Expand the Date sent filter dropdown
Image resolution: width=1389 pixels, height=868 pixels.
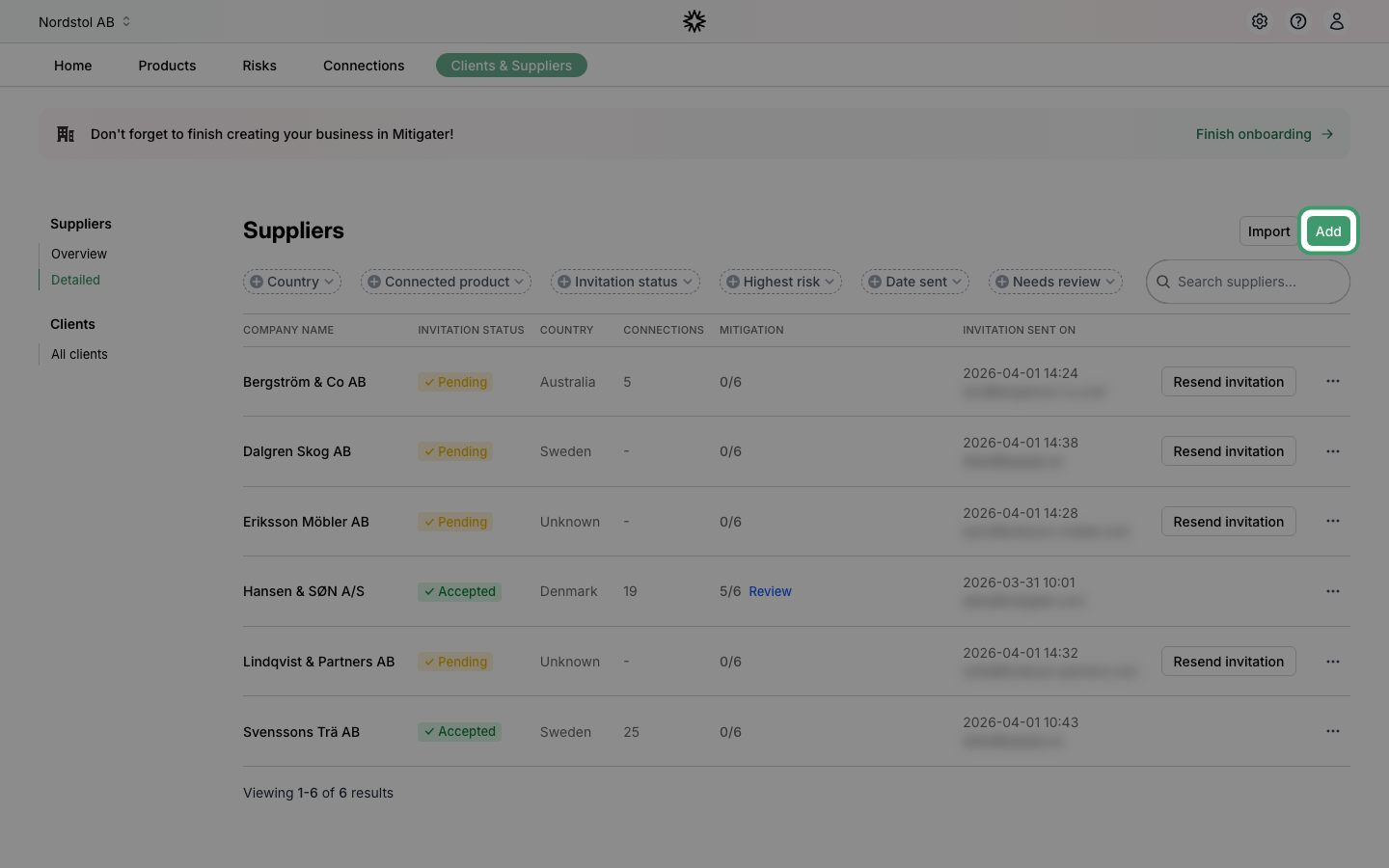click(x=915, y=282)
